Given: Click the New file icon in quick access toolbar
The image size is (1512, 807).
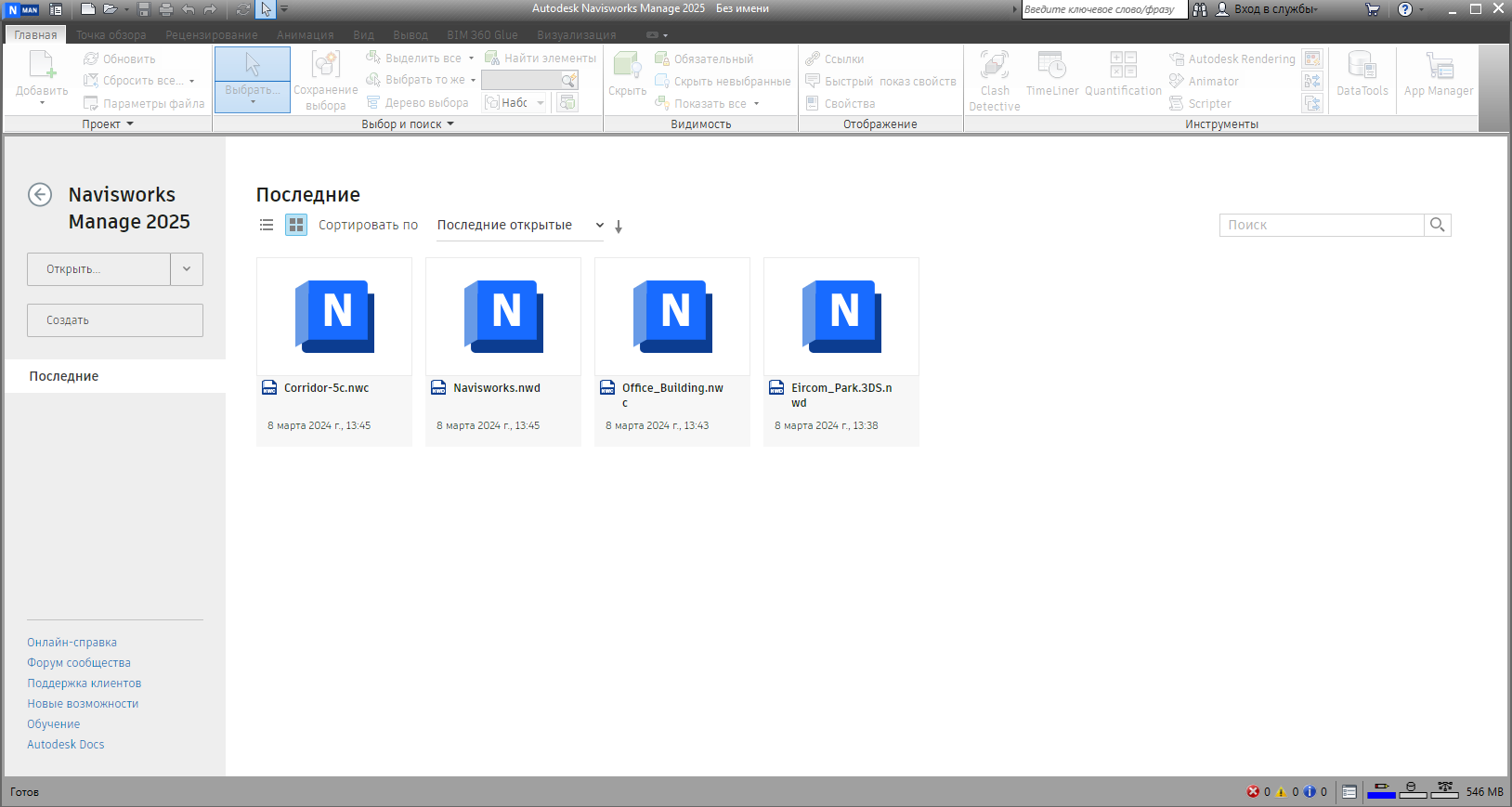Looking at the screenshot, I should 87,9.
